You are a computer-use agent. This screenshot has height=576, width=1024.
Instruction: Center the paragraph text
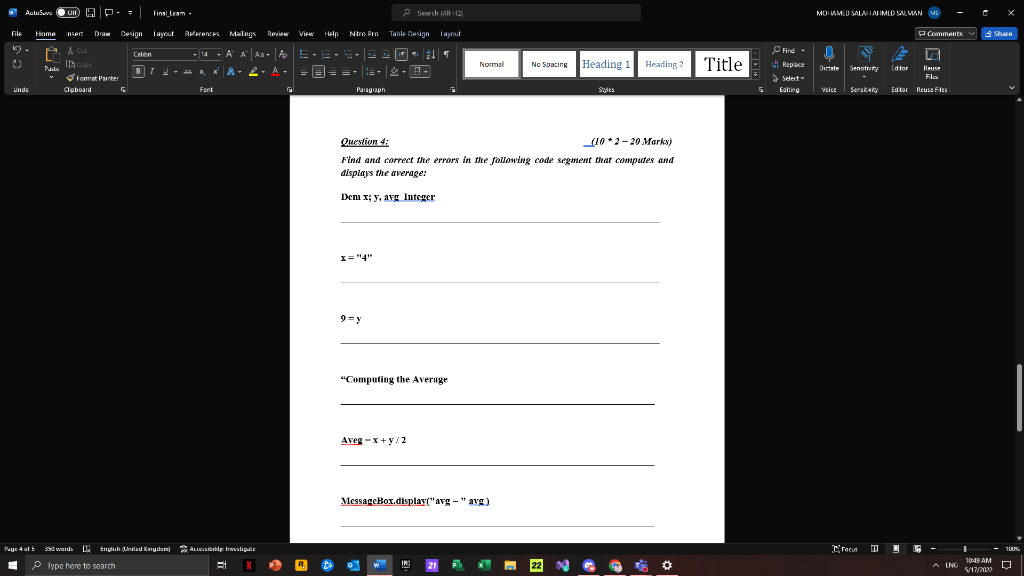[318, 72]
